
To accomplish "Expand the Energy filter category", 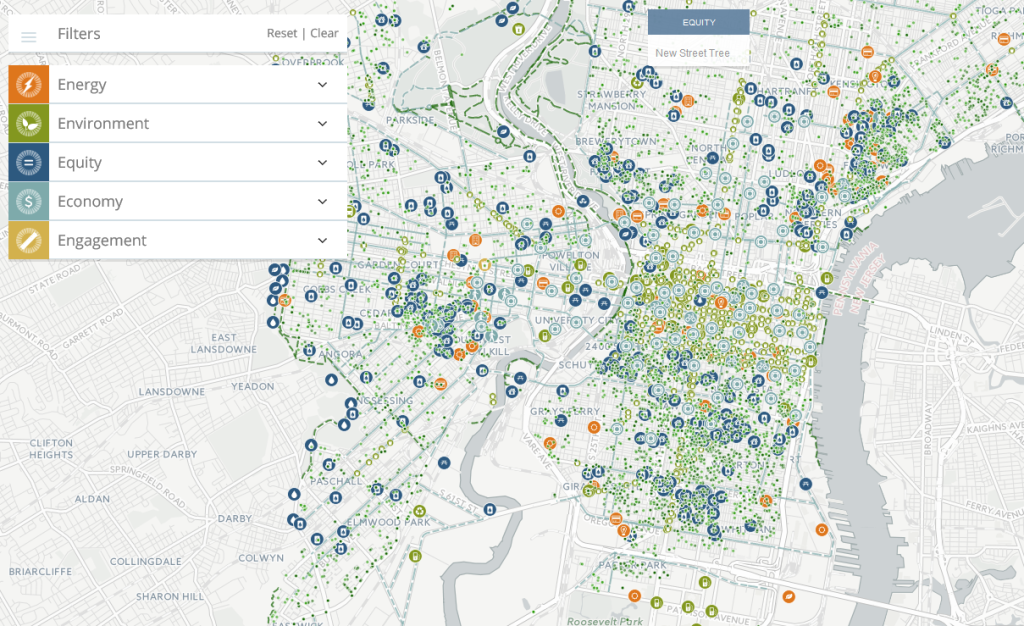I will click(x=322, y=84).
